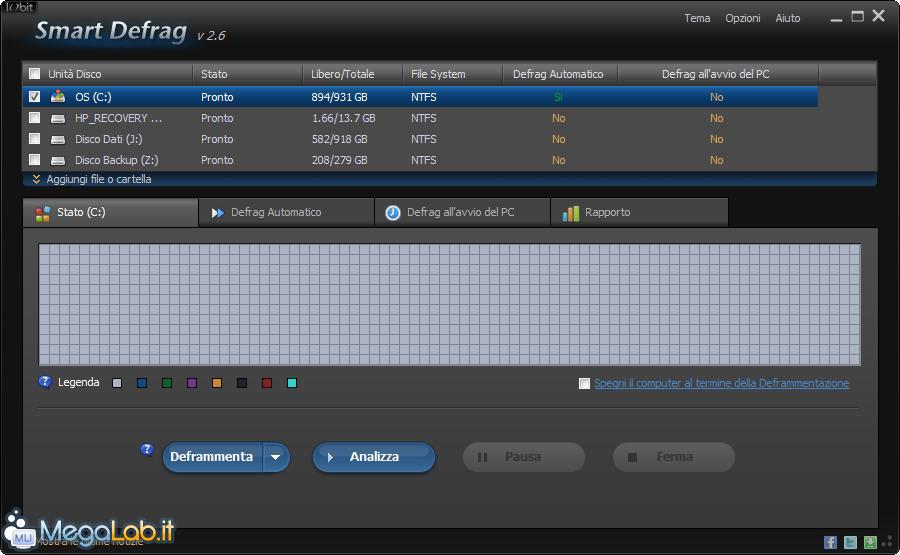Viewport: 900px width, 555px height.
Task: Click the Analizza button
Action: 374,457
